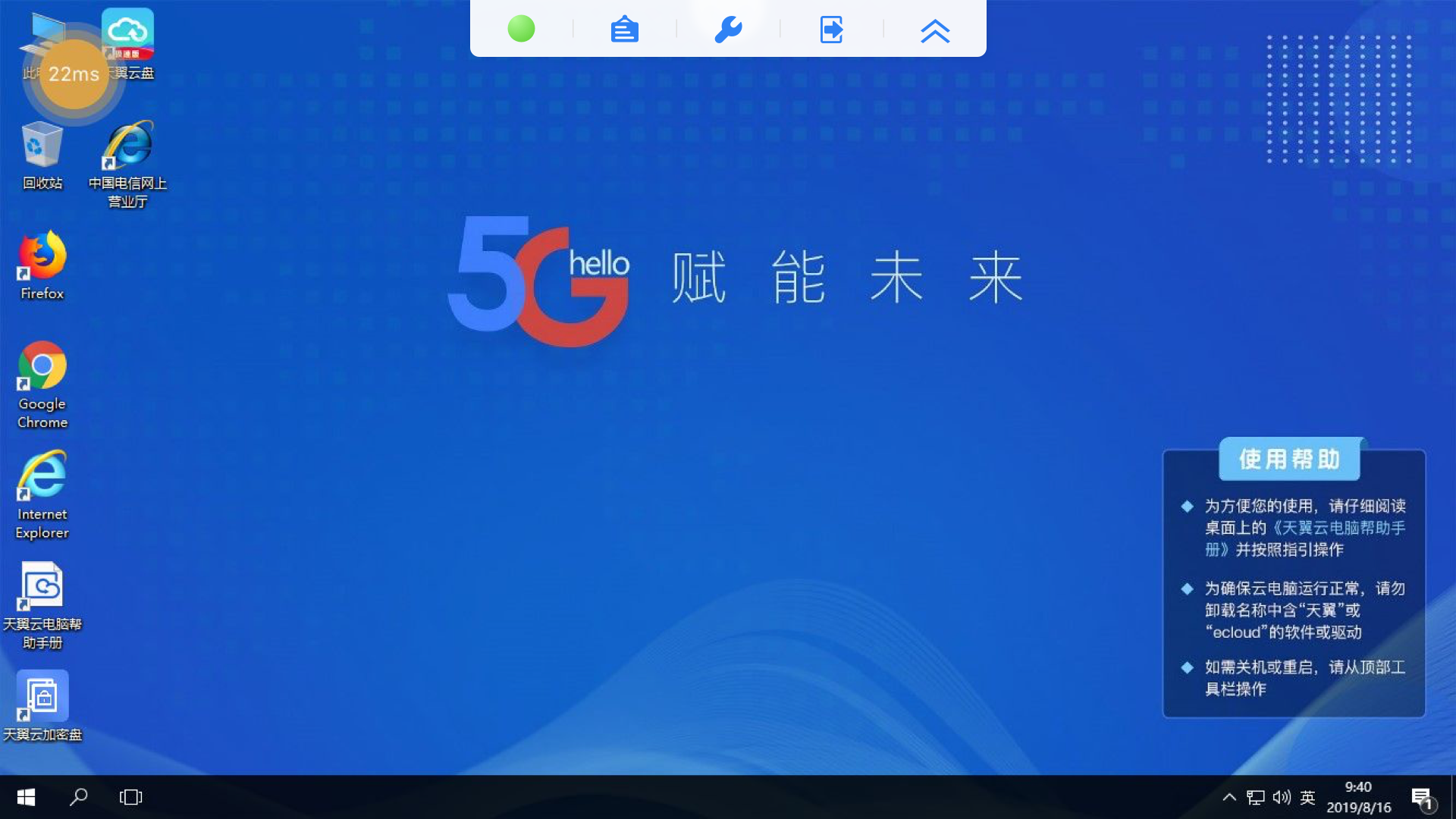Expand the Windows taskbar system tray

pos(1228,796)
